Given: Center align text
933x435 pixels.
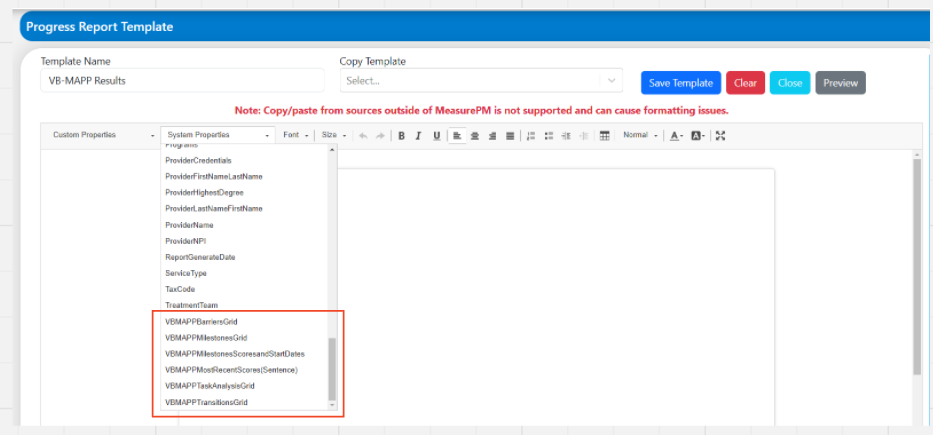Looking at the screenshot, I should point(475,136).
